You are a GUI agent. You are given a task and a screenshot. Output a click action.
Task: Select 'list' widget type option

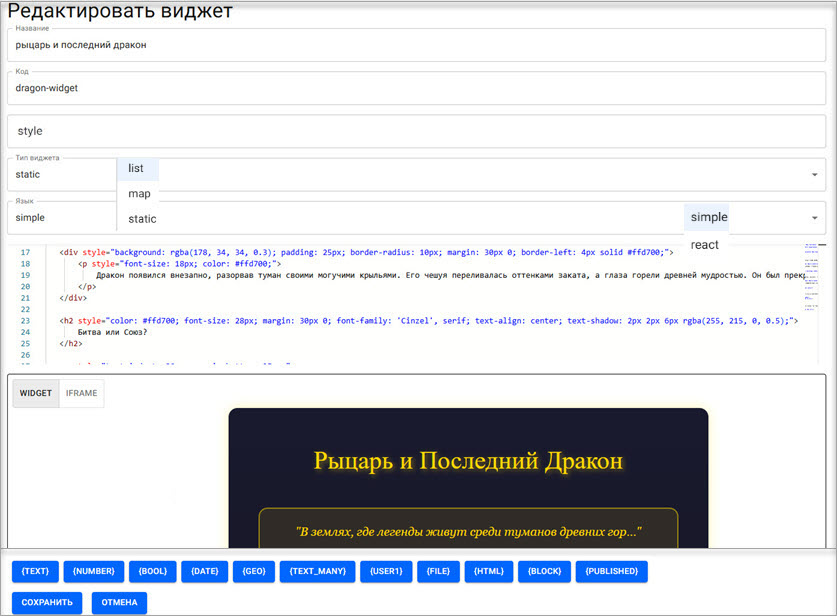click(x=138, y=168)
